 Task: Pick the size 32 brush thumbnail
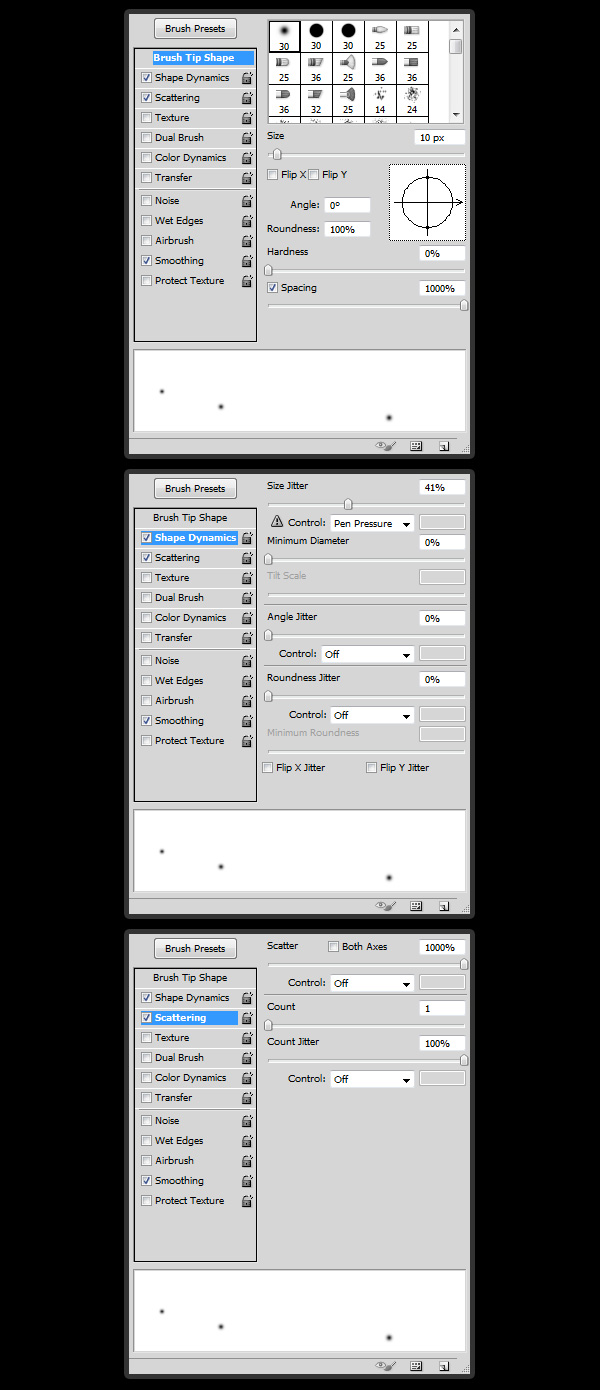point(316,100)
